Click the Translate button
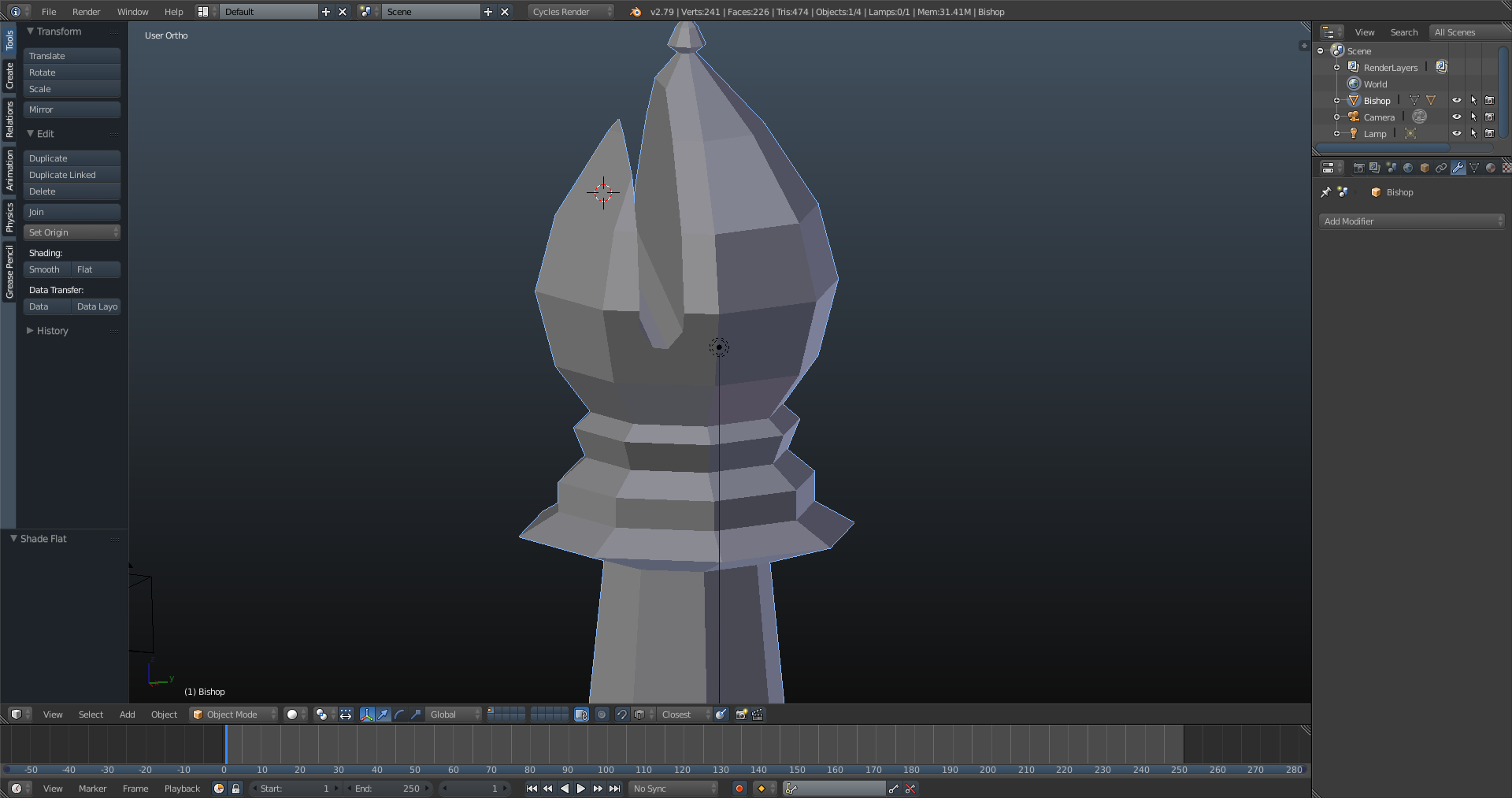The height and width of the screenshot is (798, 1512). click(72, 56)
